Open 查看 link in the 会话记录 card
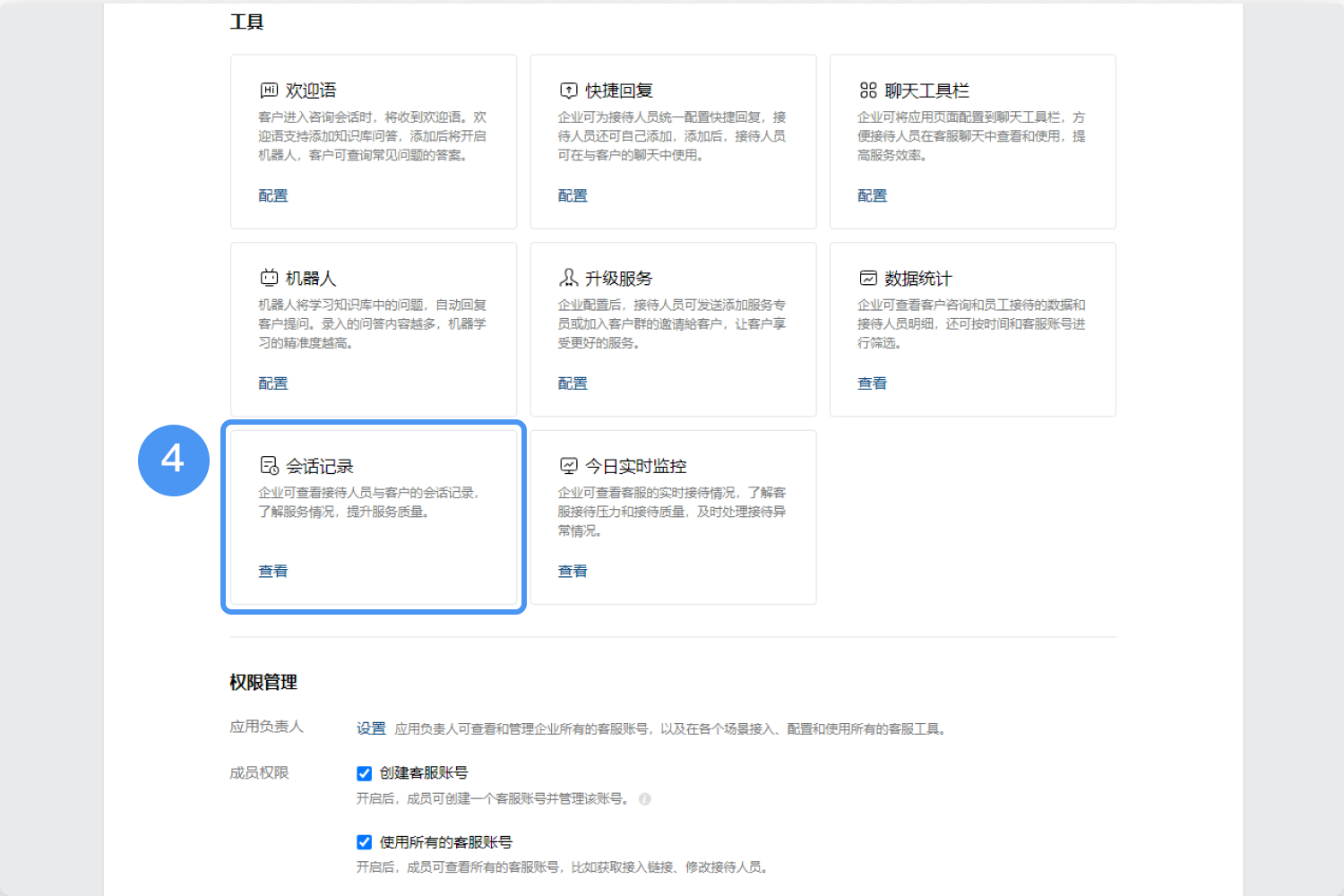The width and height of the screenshot is (1344, 896). [x=273, y=571]
